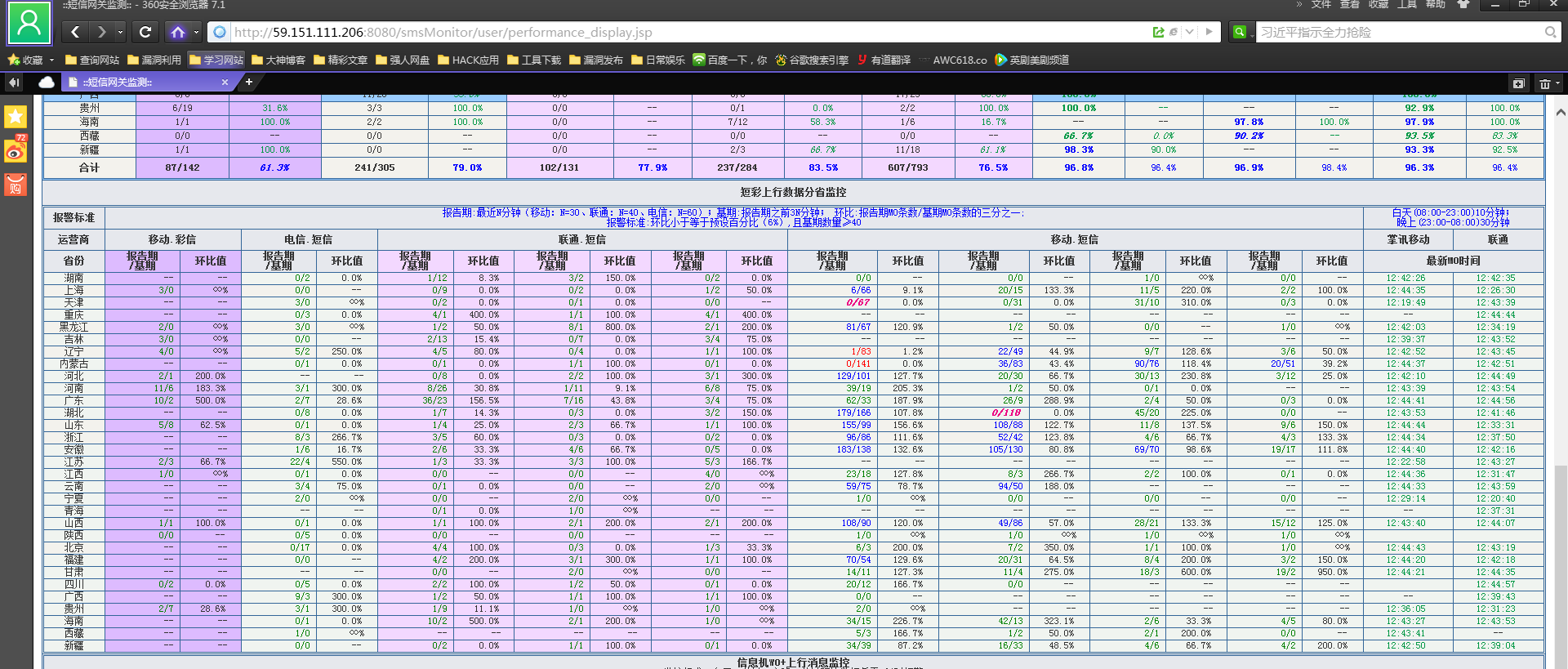Open the 查看 menu
The height and width of the screenshot is (669, 1568).
click(x=1350, y=5)
